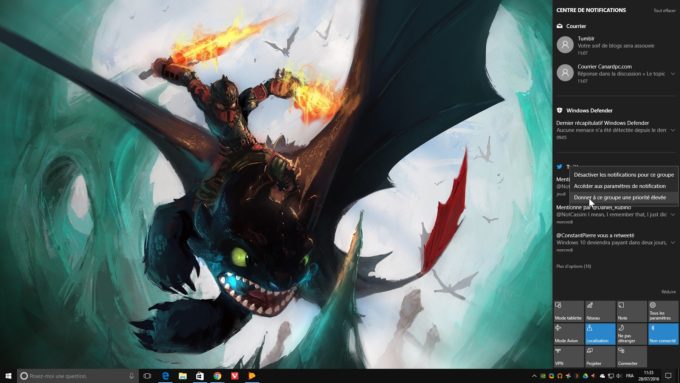The height and width of the screenshot is (383, 680).
Task: Click Tout effacer in notification center
Action: 664,10
